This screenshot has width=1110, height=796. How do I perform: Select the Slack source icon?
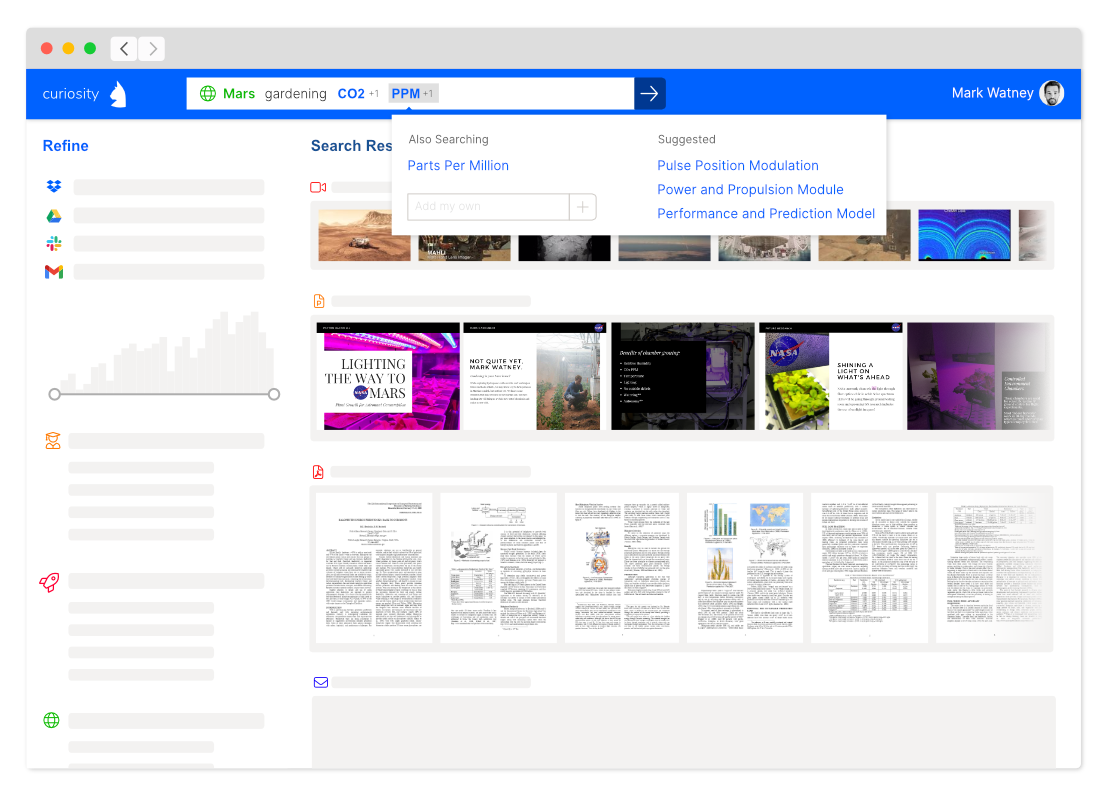[x=54, y=244]
